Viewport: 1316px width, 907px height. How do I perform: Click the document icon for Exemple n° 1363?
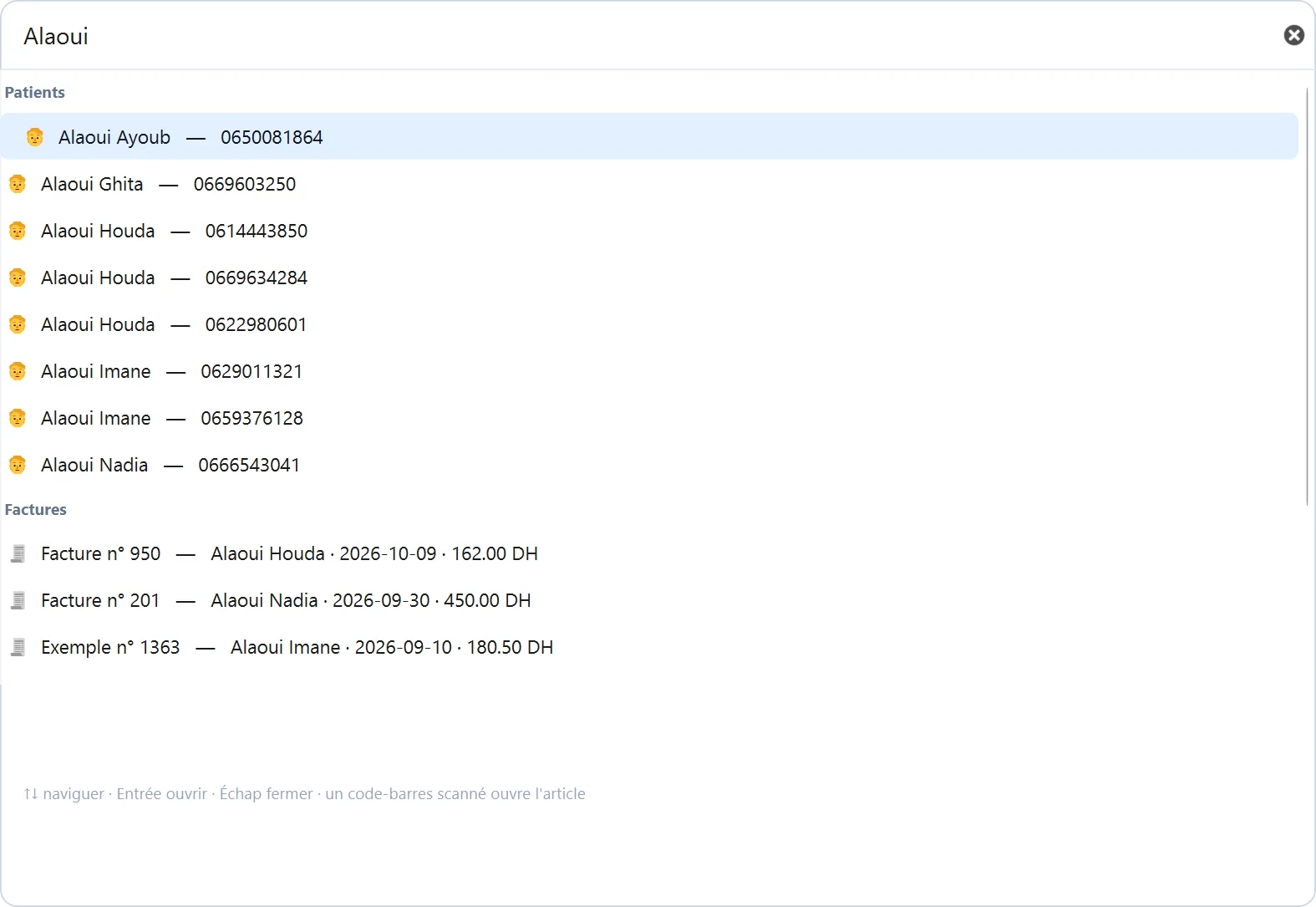pos(18,647)
